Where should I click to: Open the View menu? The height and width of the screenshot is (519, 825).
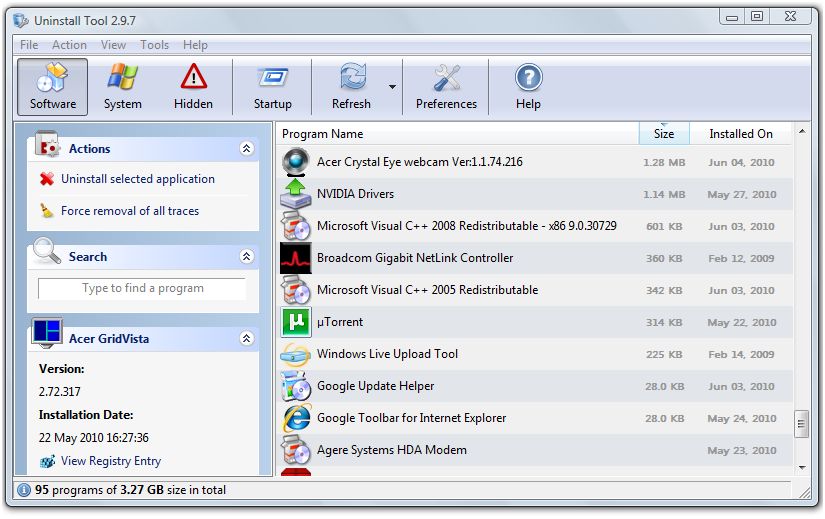pyautogui.click(x=113, y=45)
